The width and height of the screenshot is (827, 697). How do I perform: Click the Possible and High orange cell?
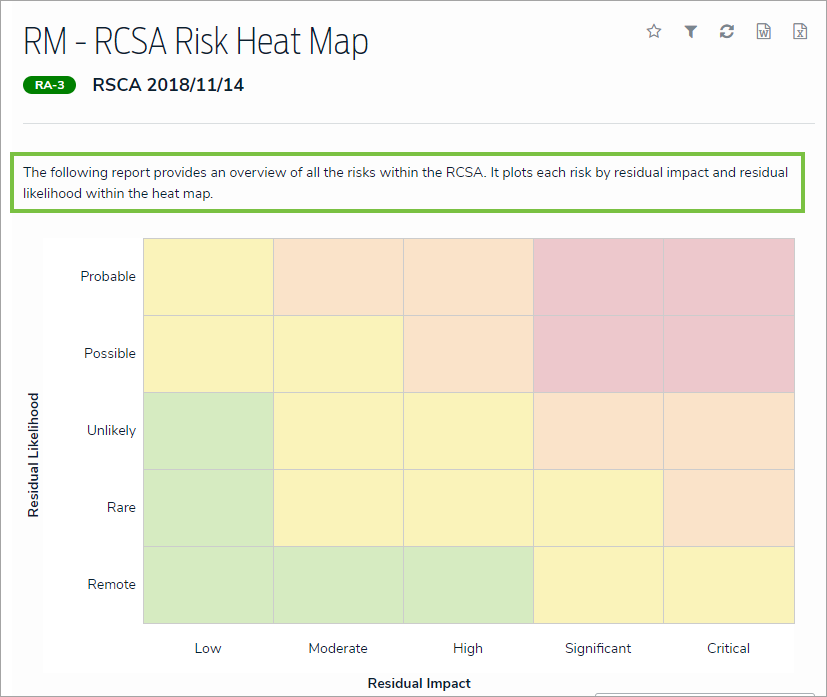[x=468, y=354]
